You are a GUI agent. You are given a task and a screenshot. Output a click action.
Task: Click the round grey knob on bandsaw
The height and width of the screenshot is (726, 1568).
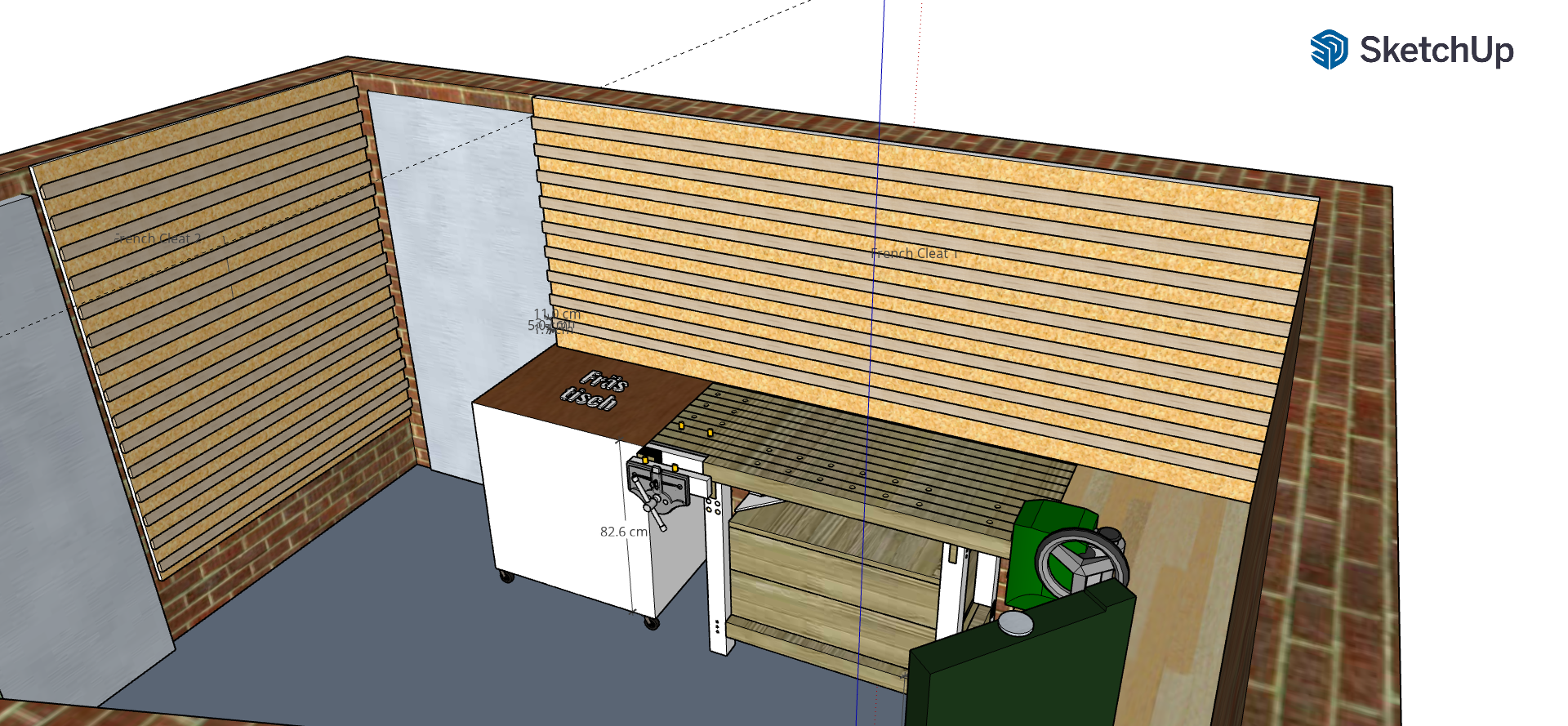coord(1015,624)
